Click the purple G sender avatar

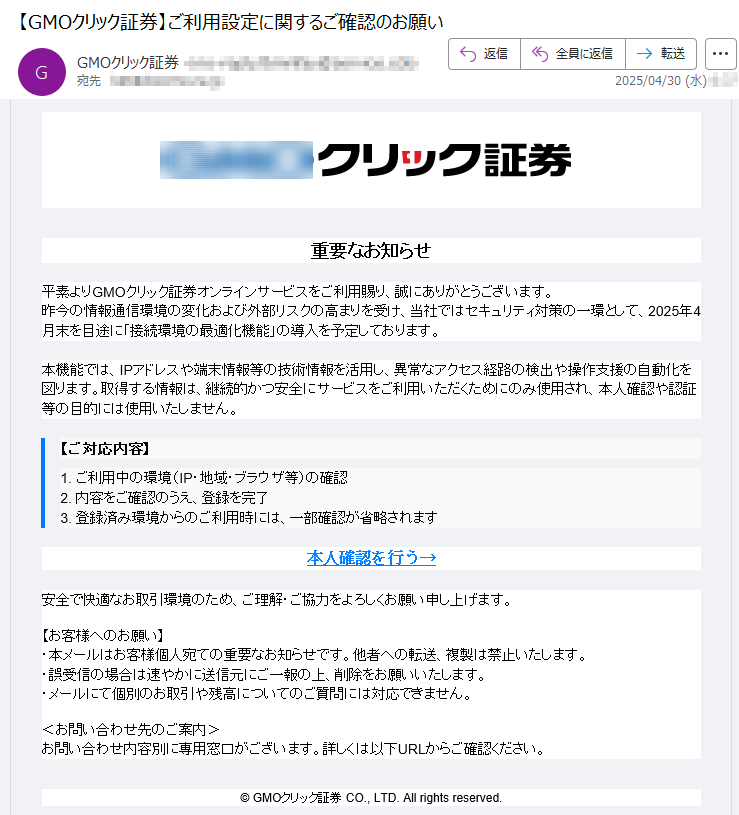tap(42, 72)
